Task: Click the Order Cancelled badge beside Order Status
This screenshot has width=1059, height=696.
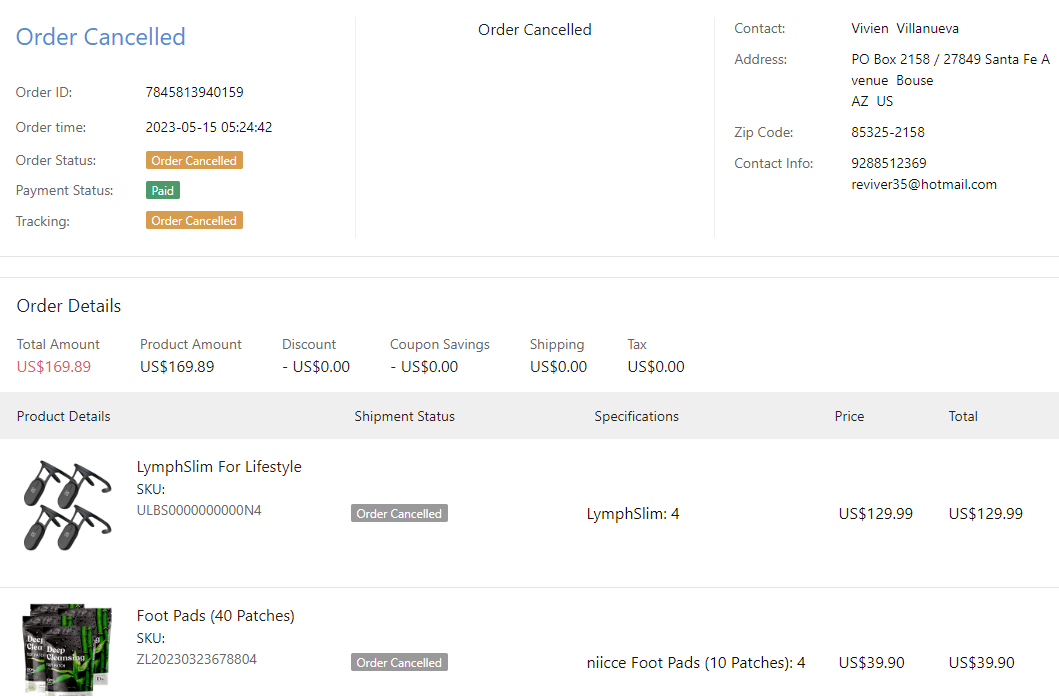Action: [194, 161]
